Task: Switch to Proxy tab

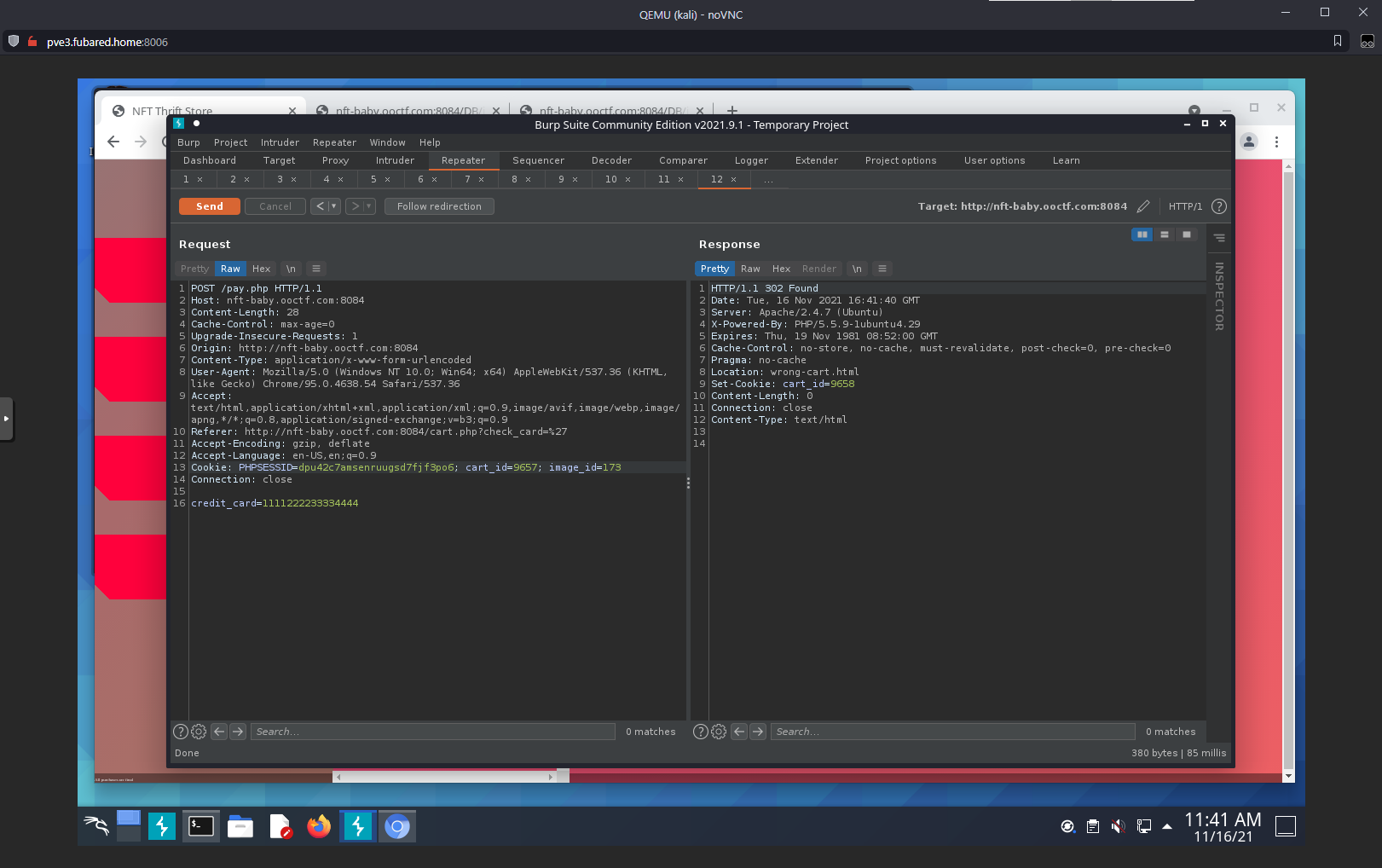Action: click(x=335, y=160)
